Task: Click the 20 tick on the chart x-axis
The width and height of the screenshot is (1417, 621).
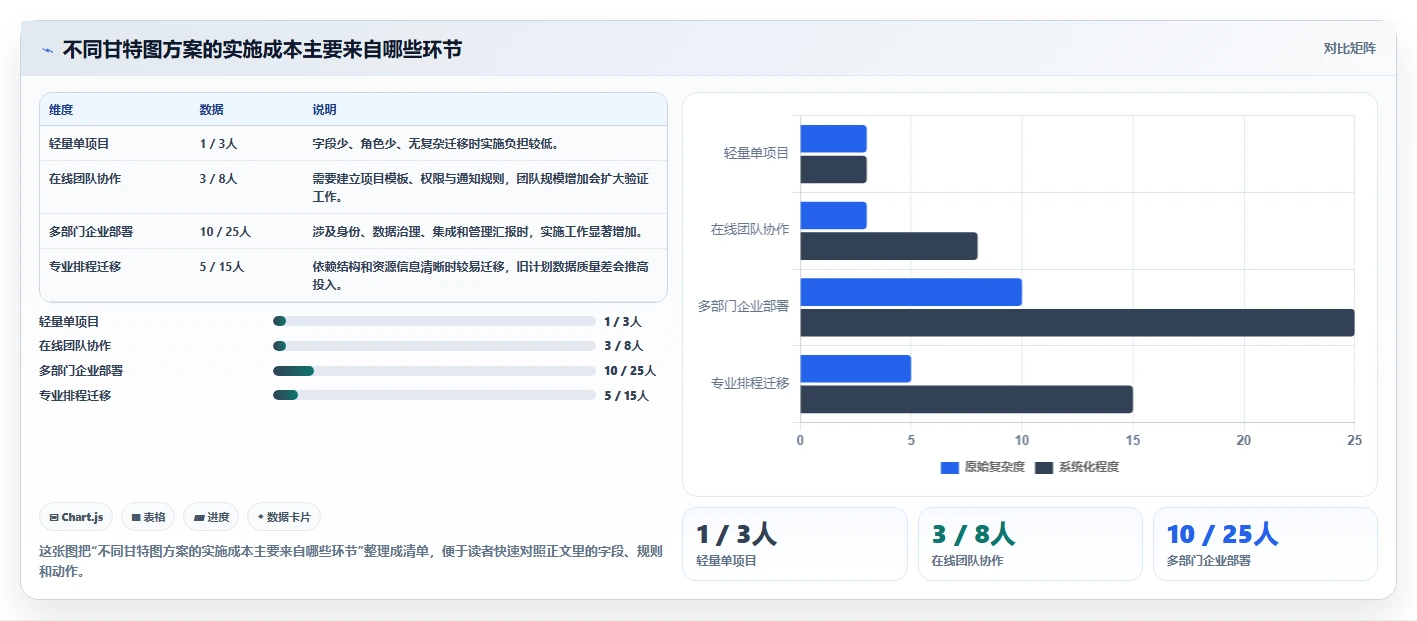Action: coord(1244,441)
